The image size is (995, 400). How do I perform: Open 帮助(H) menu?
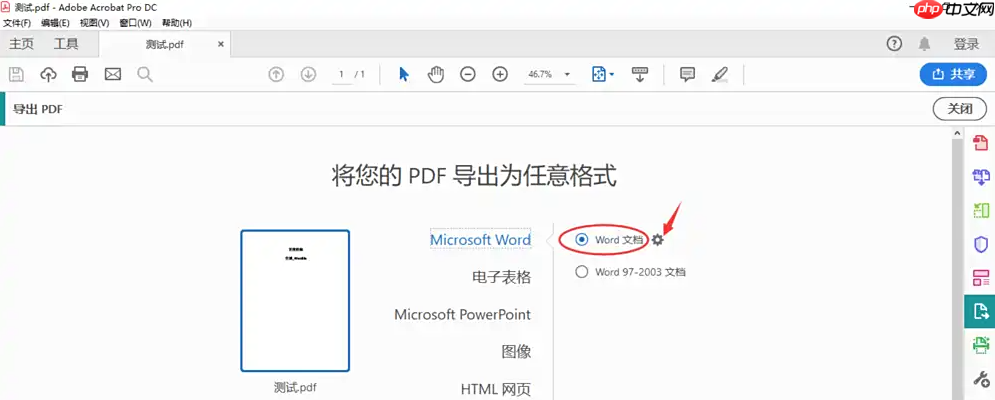point(176,23)
